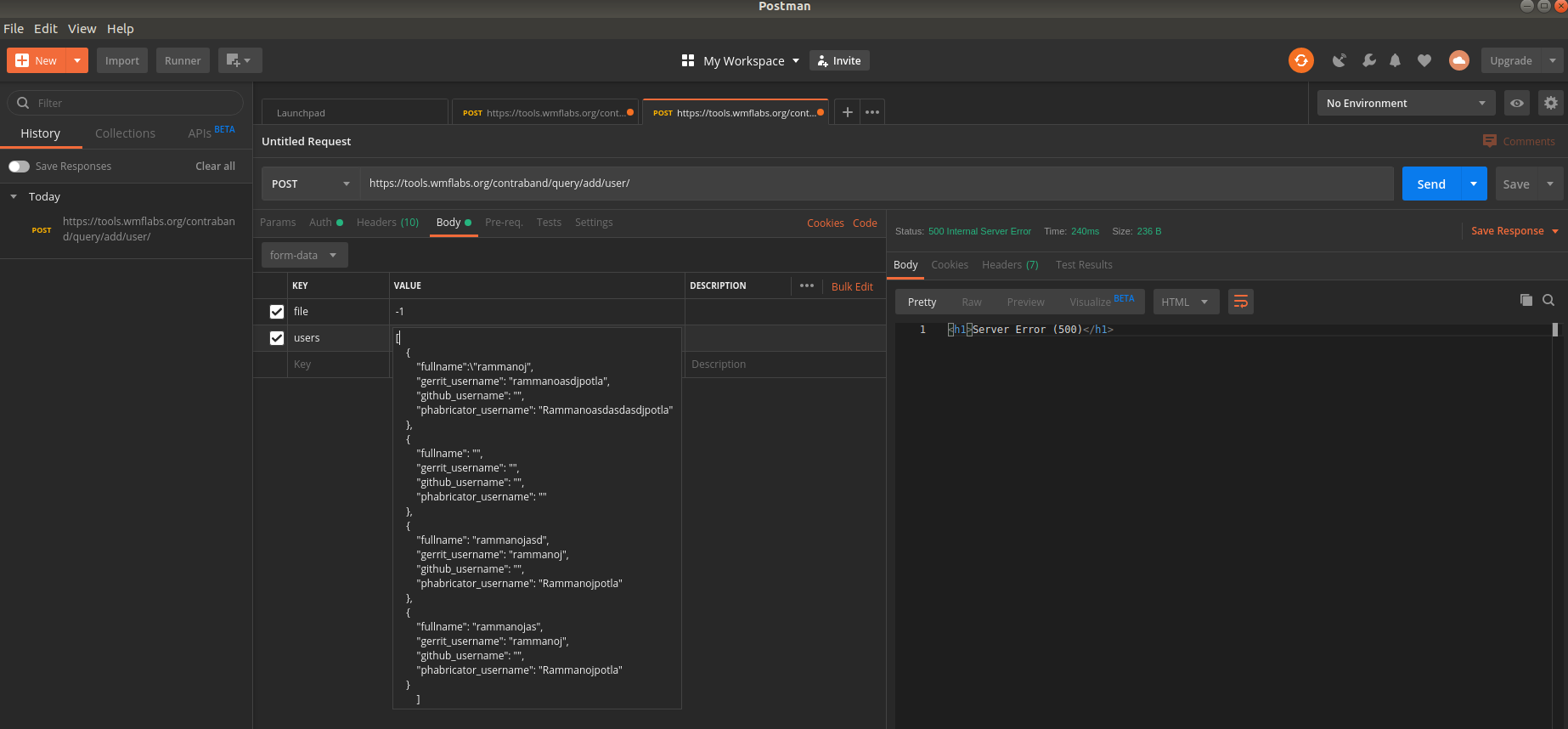1568x729 pixels.
Task: Click the sync status icon
Action: coord(1300,60)
